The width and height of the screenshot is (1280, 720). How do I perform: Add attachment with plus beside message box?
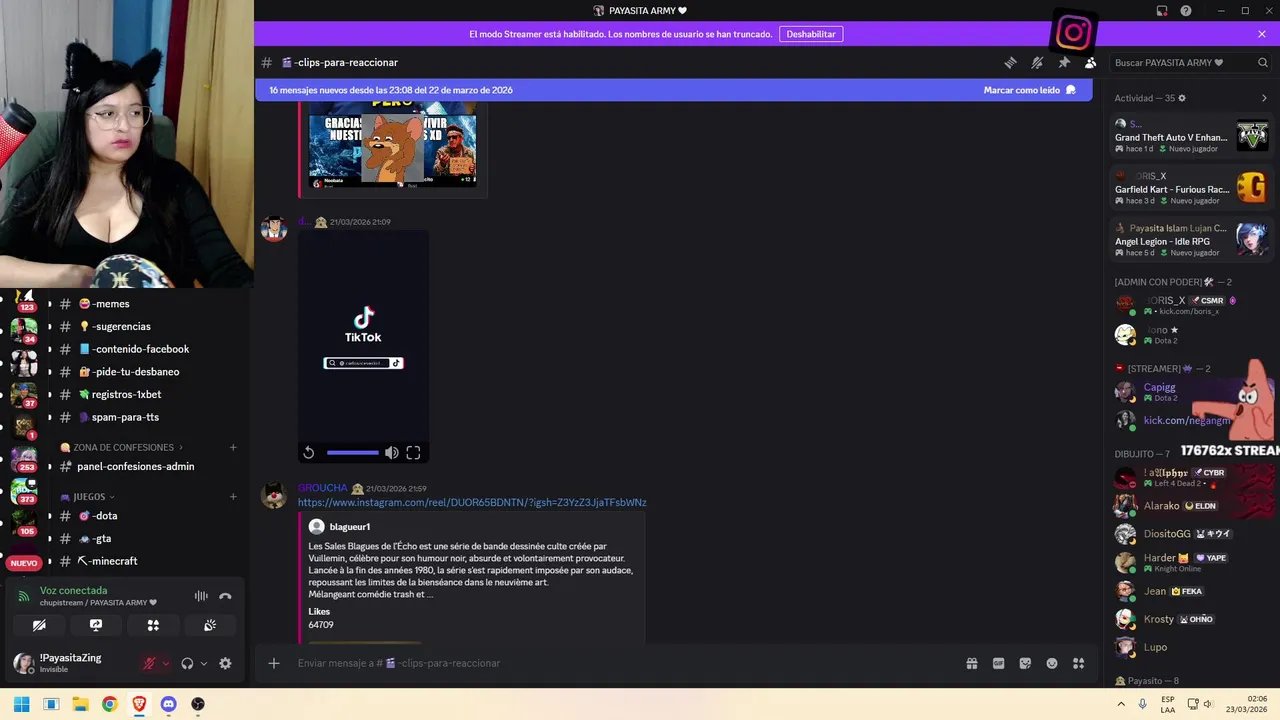274,663
